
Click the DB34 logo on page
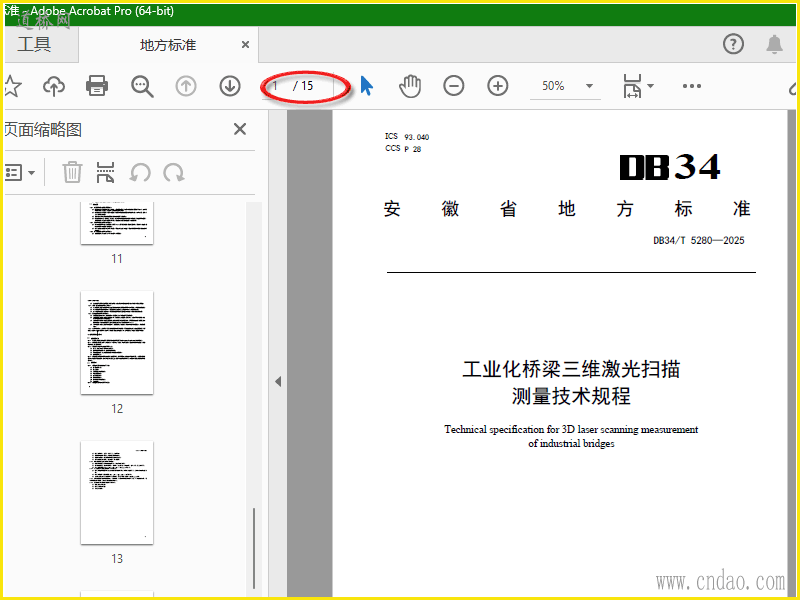(669, 166)
